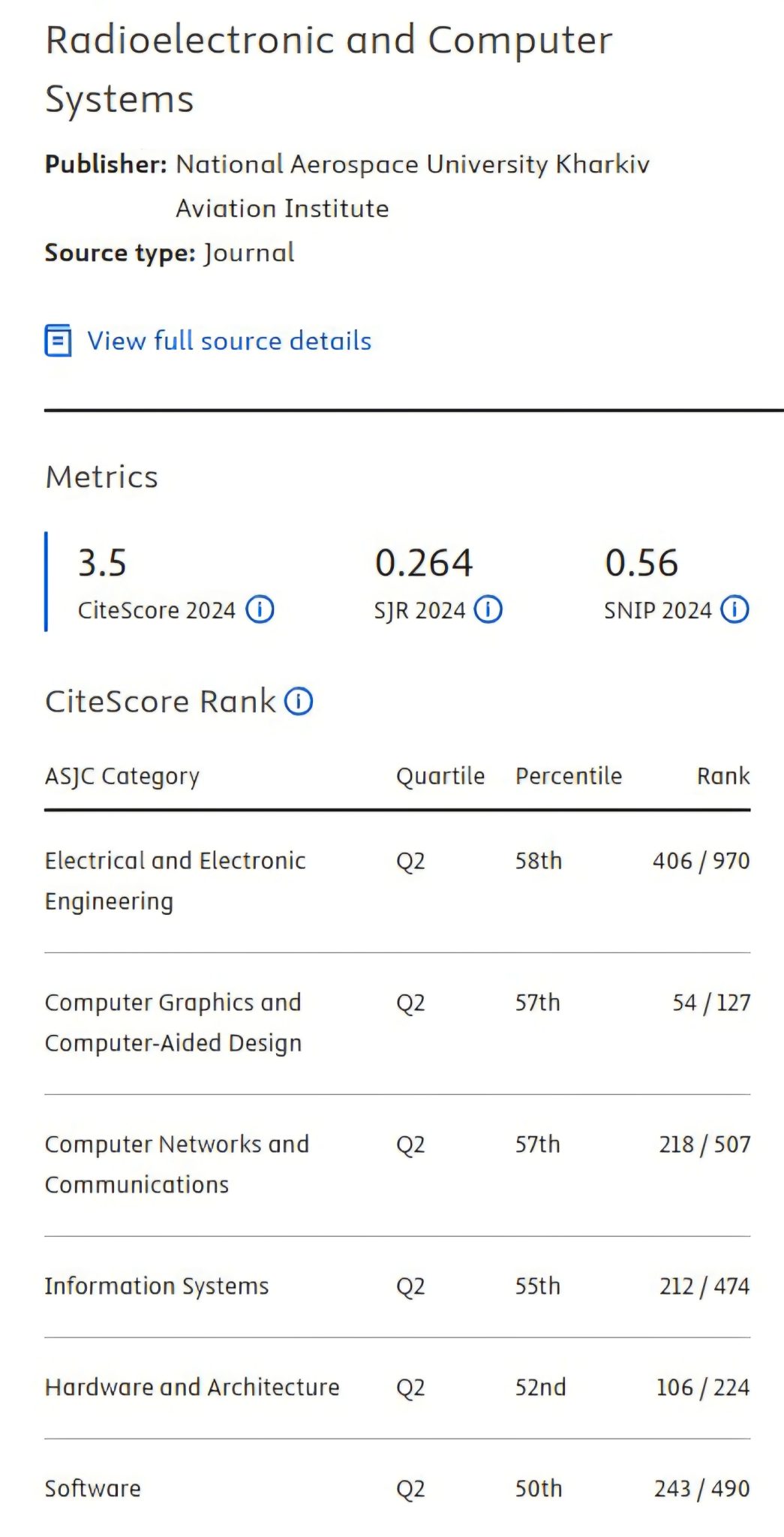Click the Radioelectronic and Computer Systems title
Image resolution: width=784 pixels, height=1537 pixels.
(329, 69)
